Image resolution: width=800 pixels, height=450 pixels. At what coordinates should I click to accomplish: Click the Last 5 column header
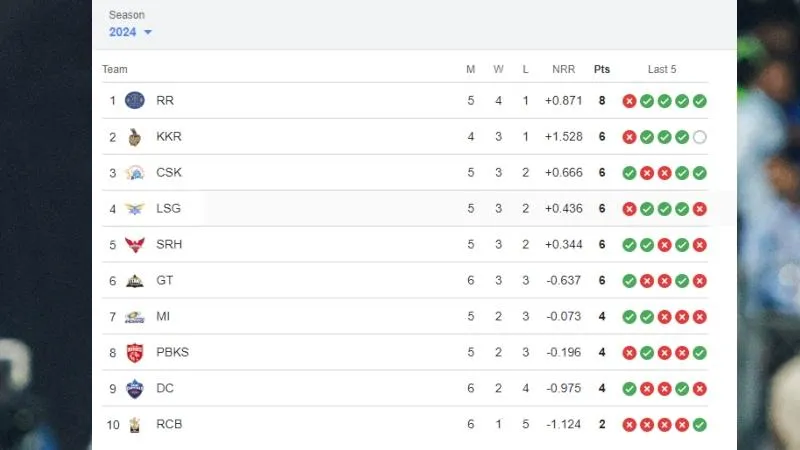[662, 69]
